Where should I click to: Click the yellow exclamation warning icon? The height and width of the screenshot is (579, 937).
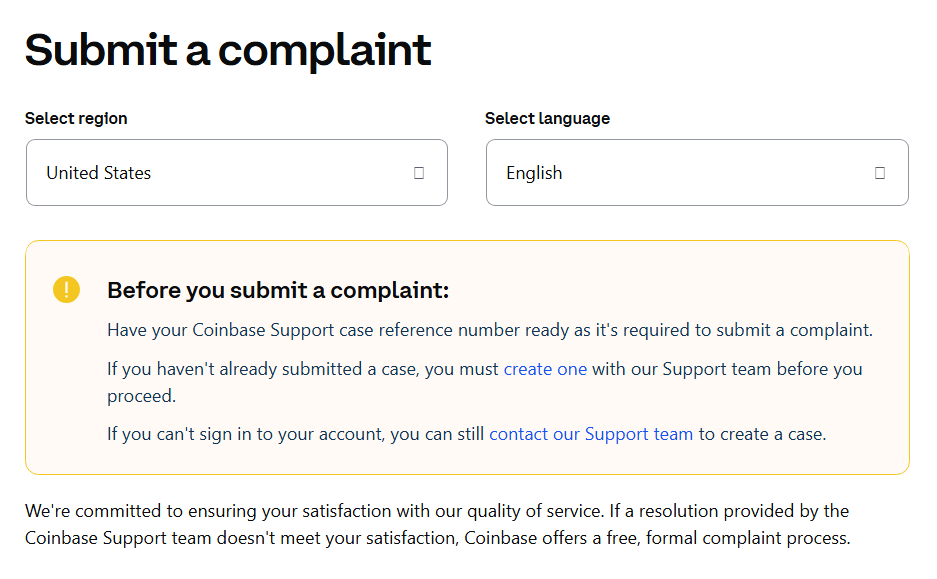(x=66, y=290)
